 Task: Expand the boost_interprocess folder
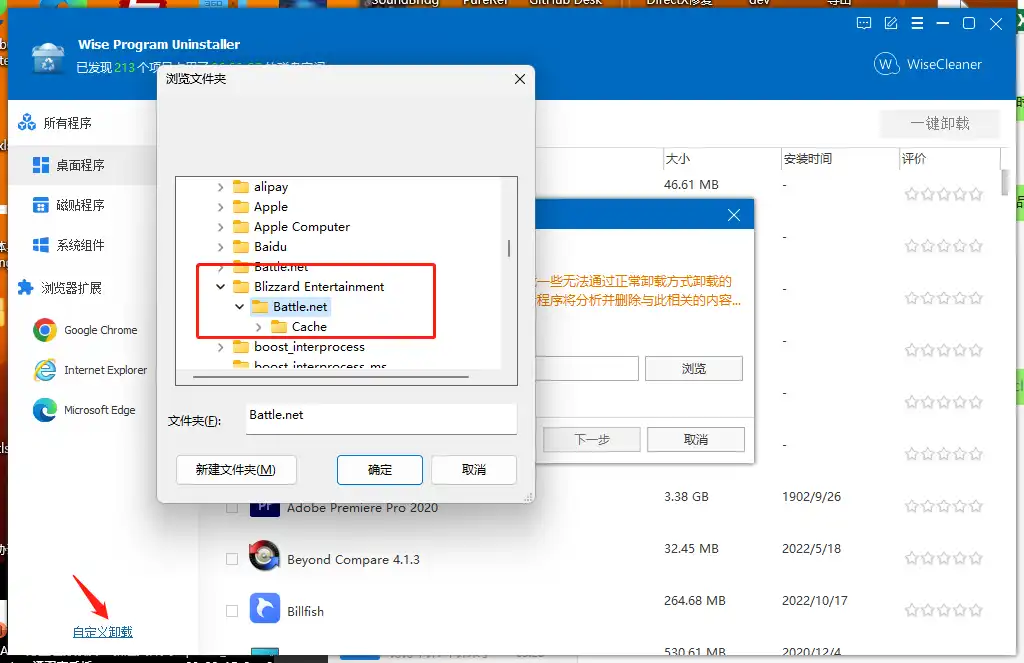221,347
